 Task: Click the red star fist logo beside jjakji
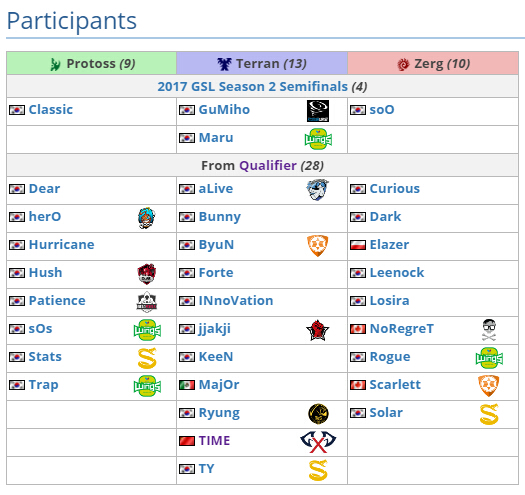(317, 330)
